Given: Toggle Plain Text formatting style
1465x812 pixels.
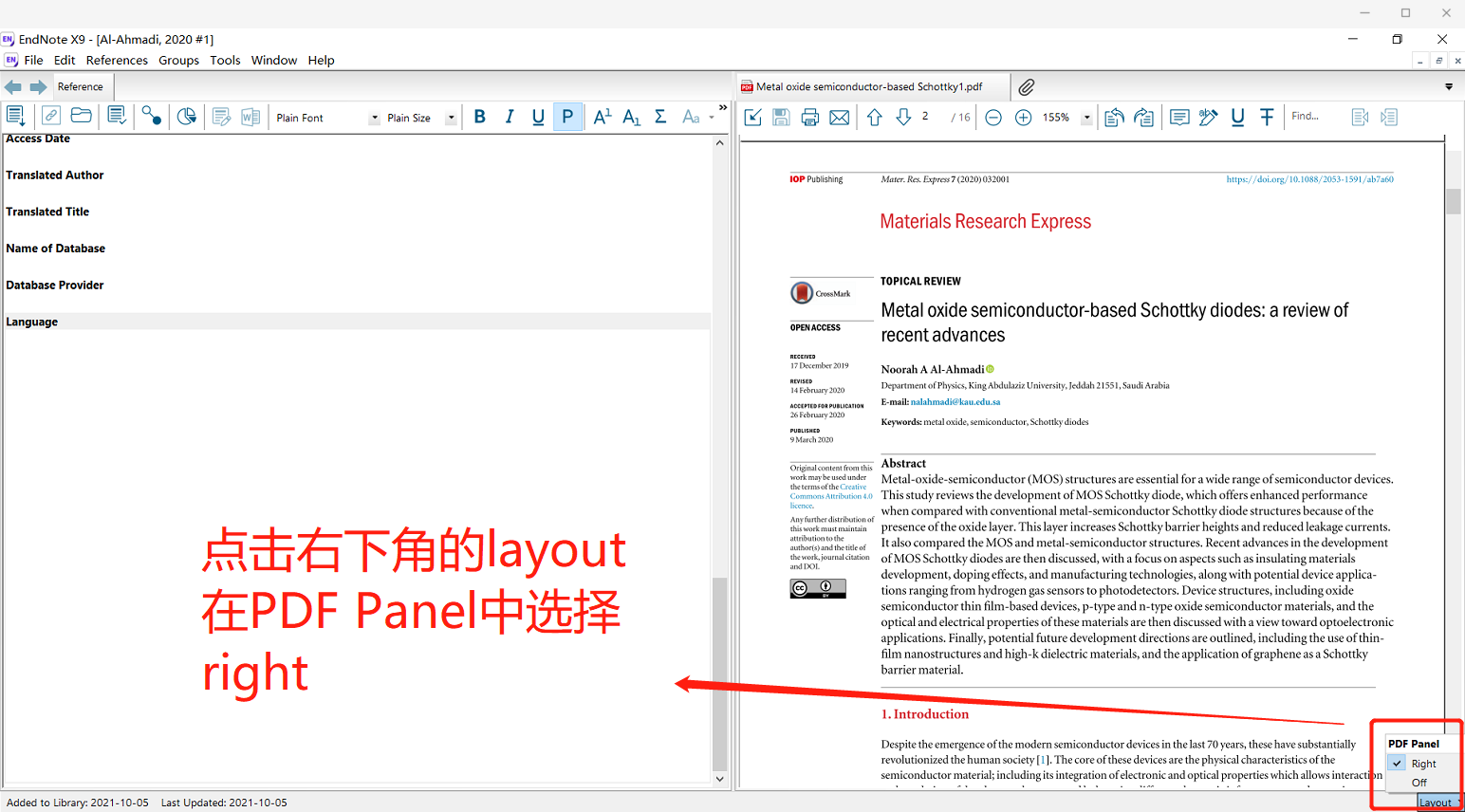Looking at the screenshot, I should click(567, 116).
